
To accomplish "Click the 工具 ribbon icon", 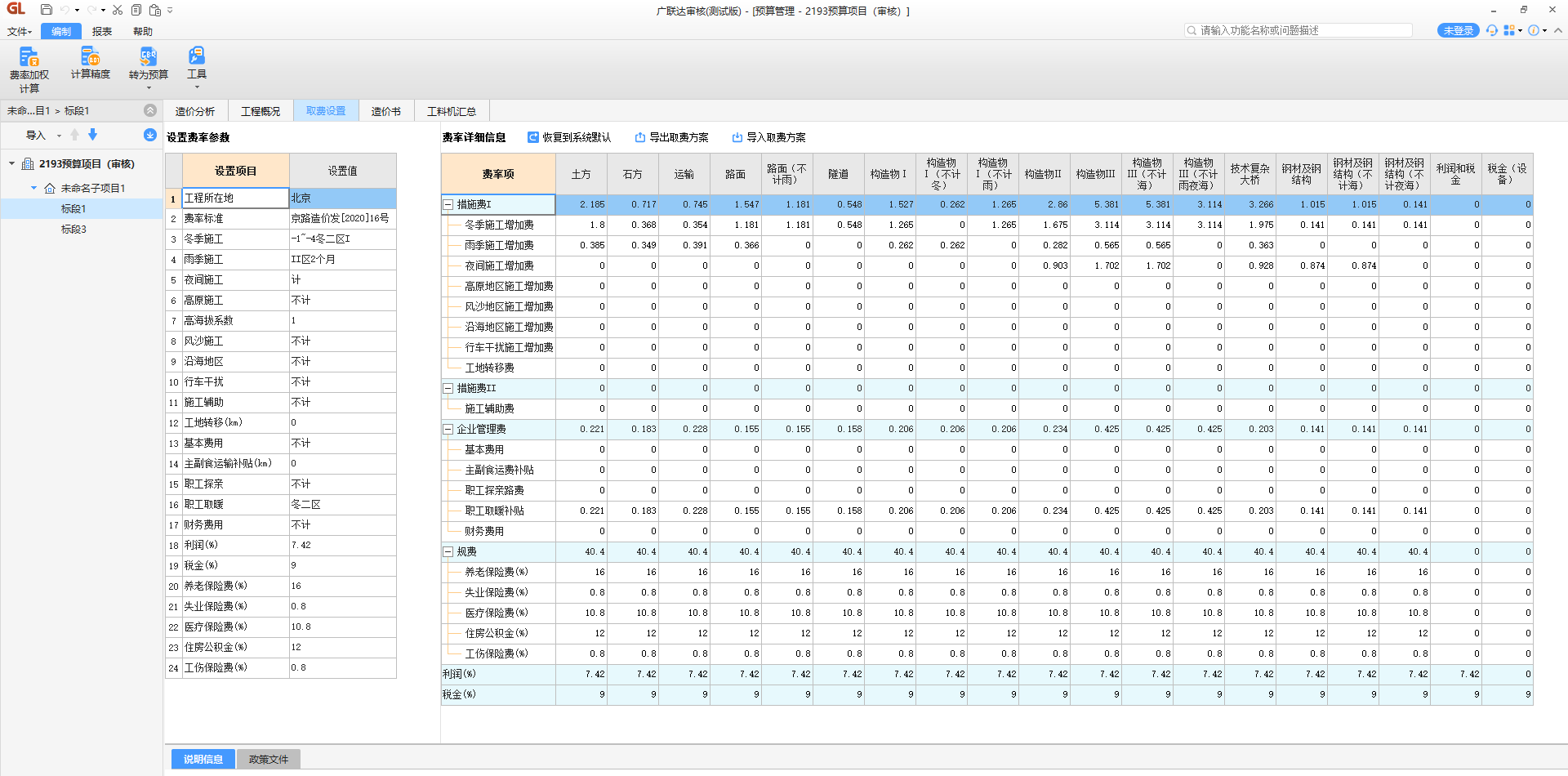I will pos(197,56).
